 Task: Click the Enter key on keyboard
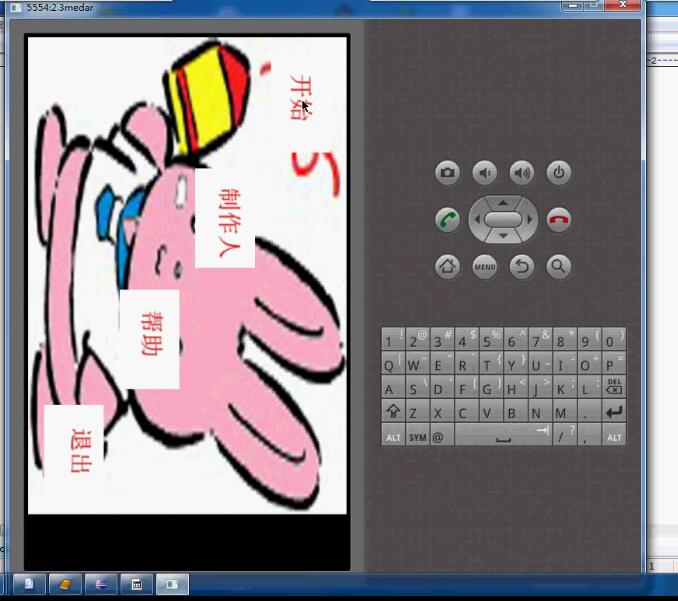coord(614,411)
